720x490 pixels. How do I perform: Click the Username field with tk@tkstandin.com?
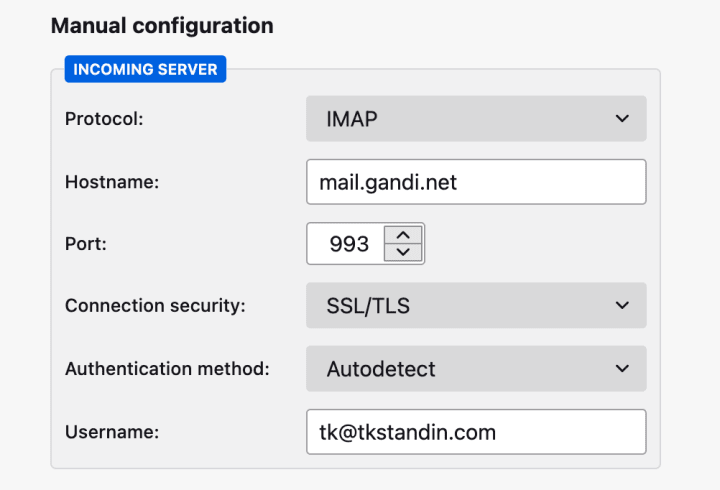click(476, 432)
